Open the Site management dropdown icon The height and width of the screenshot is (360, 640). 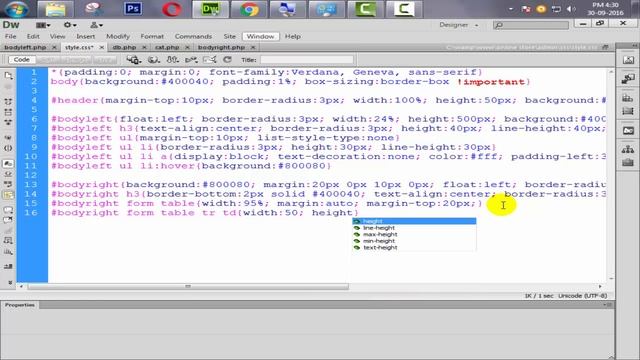(x=96, y=25)
